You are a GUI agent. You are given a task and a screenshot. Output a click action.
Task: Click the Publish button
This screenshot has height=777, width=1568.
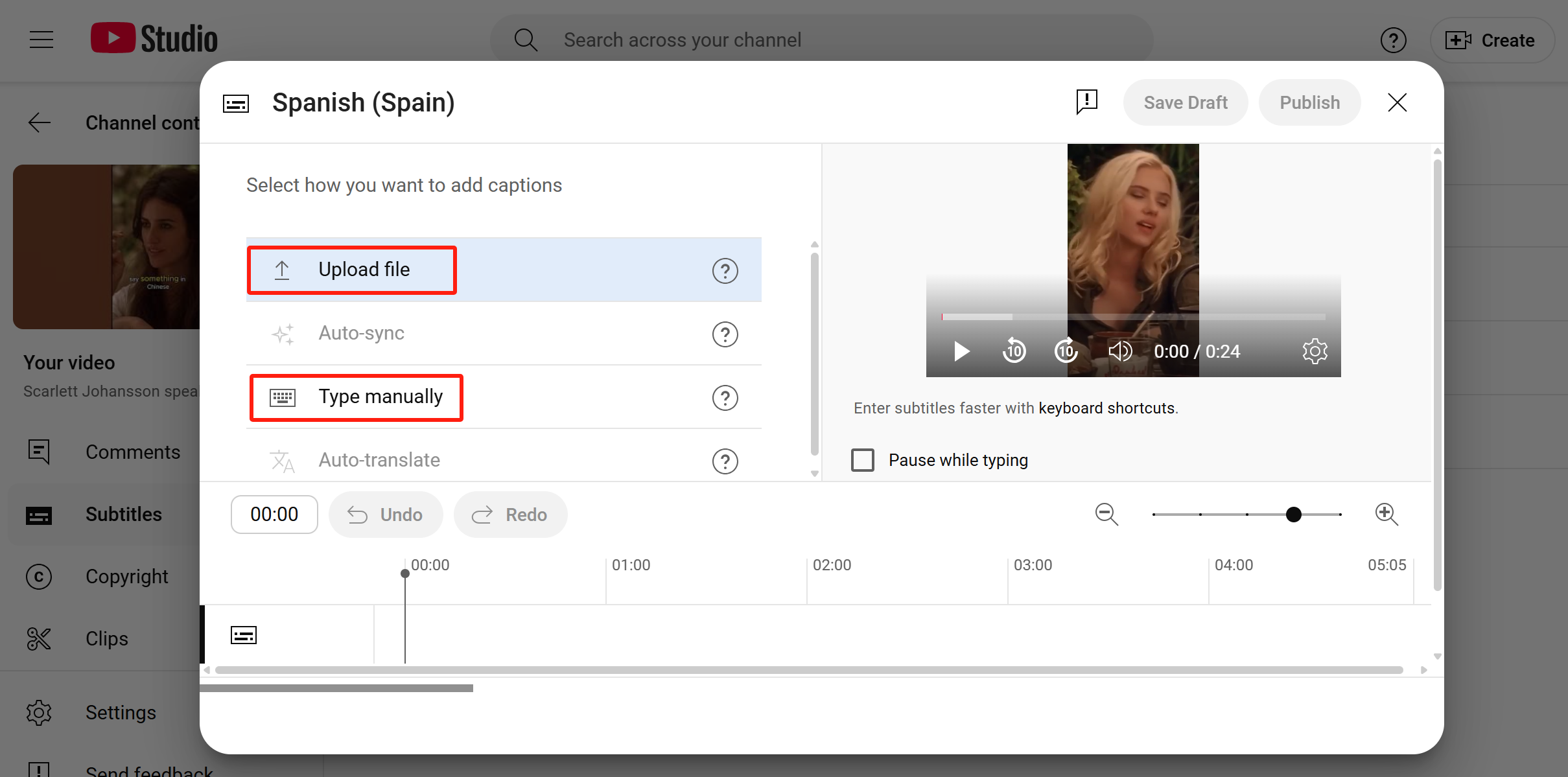(x=1309, y=102)
